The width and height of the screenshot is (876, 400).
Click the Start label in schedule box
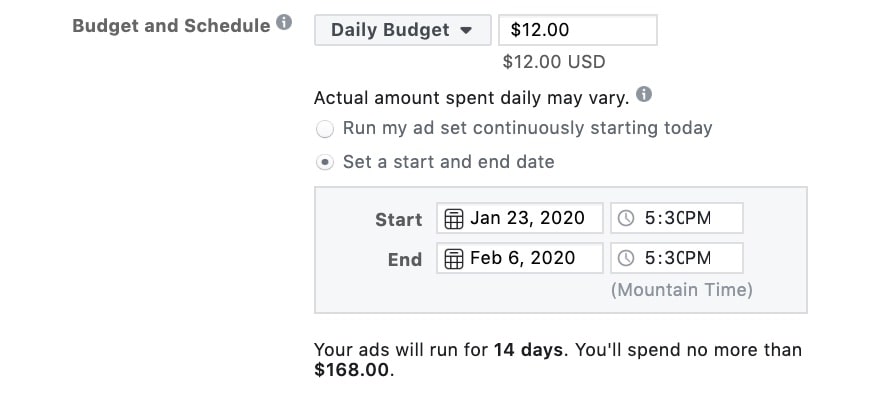tap(398, 220)
